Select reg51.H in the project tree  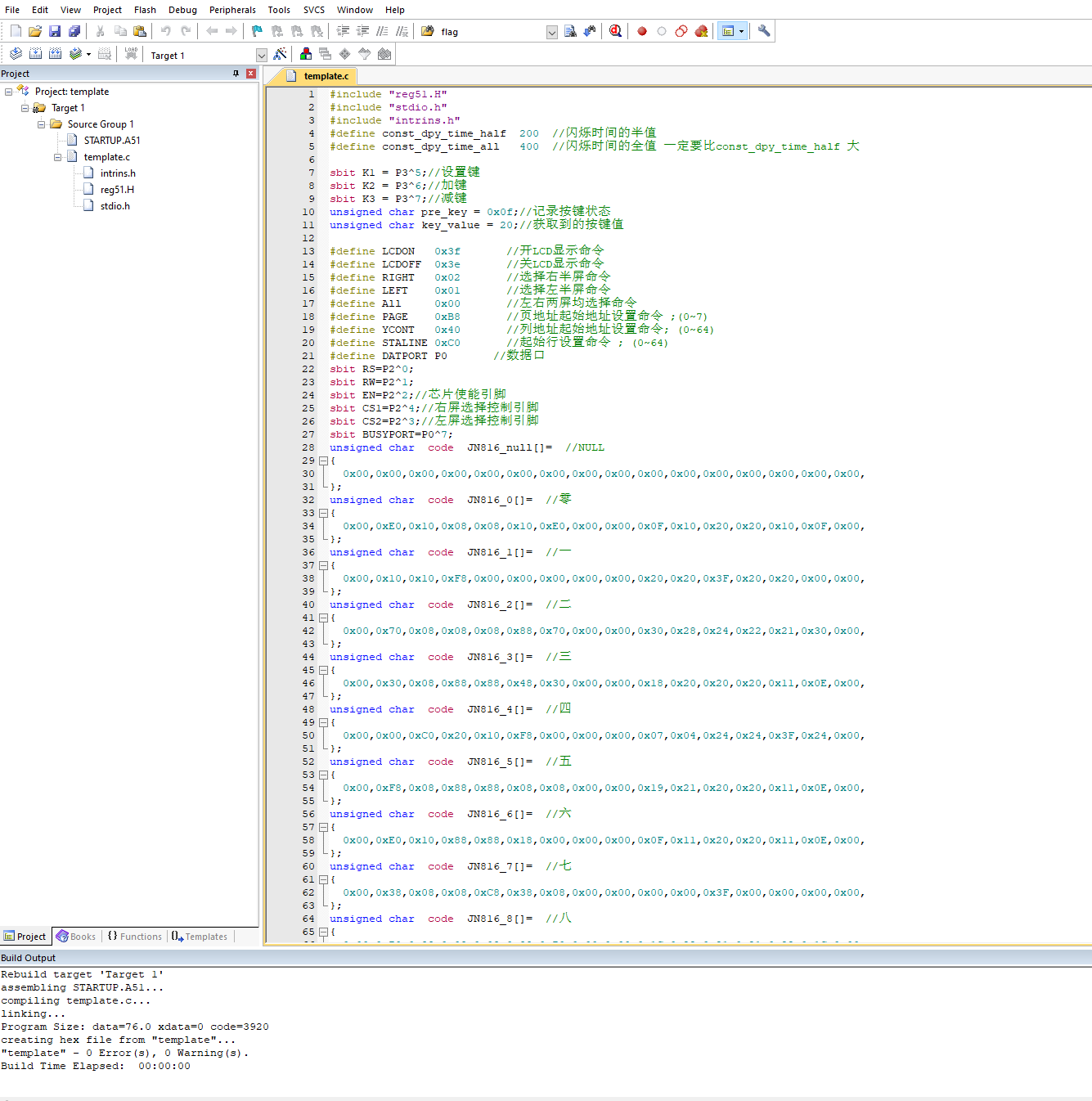coord(117,190)
